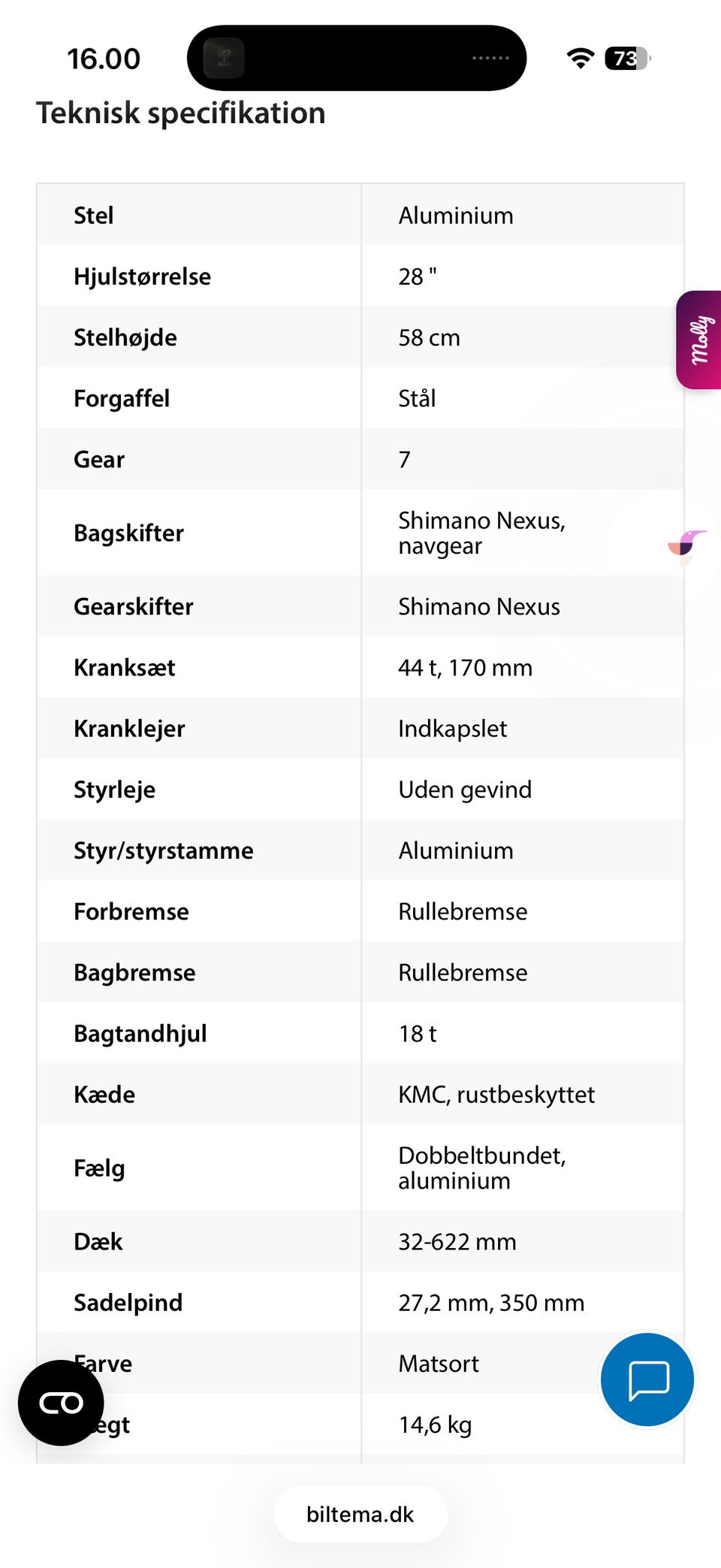Screen dimensions: 721x1568
Task: Tap the app thumbnail in Dynamic Island
Action: (x=224, y=58)
